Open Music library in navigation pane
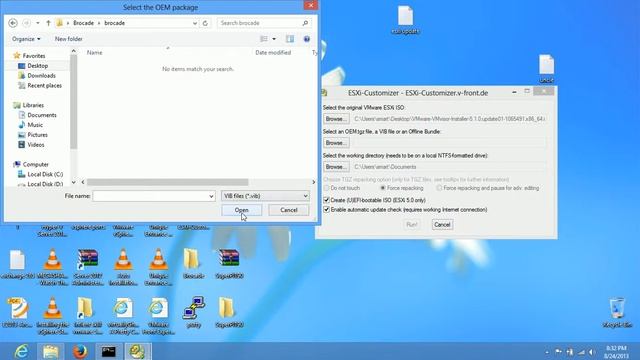The image size is (640, 360). pyautogui.click(x=35, y=125)
